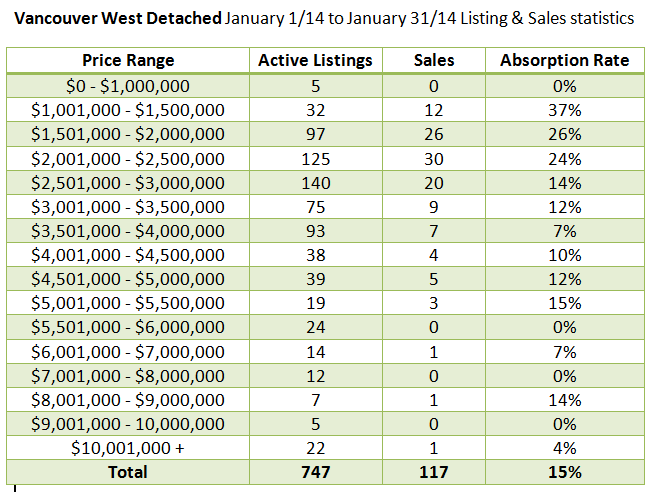Select the '$1,501,000 - $2,000,000' cell

(128, 134)
